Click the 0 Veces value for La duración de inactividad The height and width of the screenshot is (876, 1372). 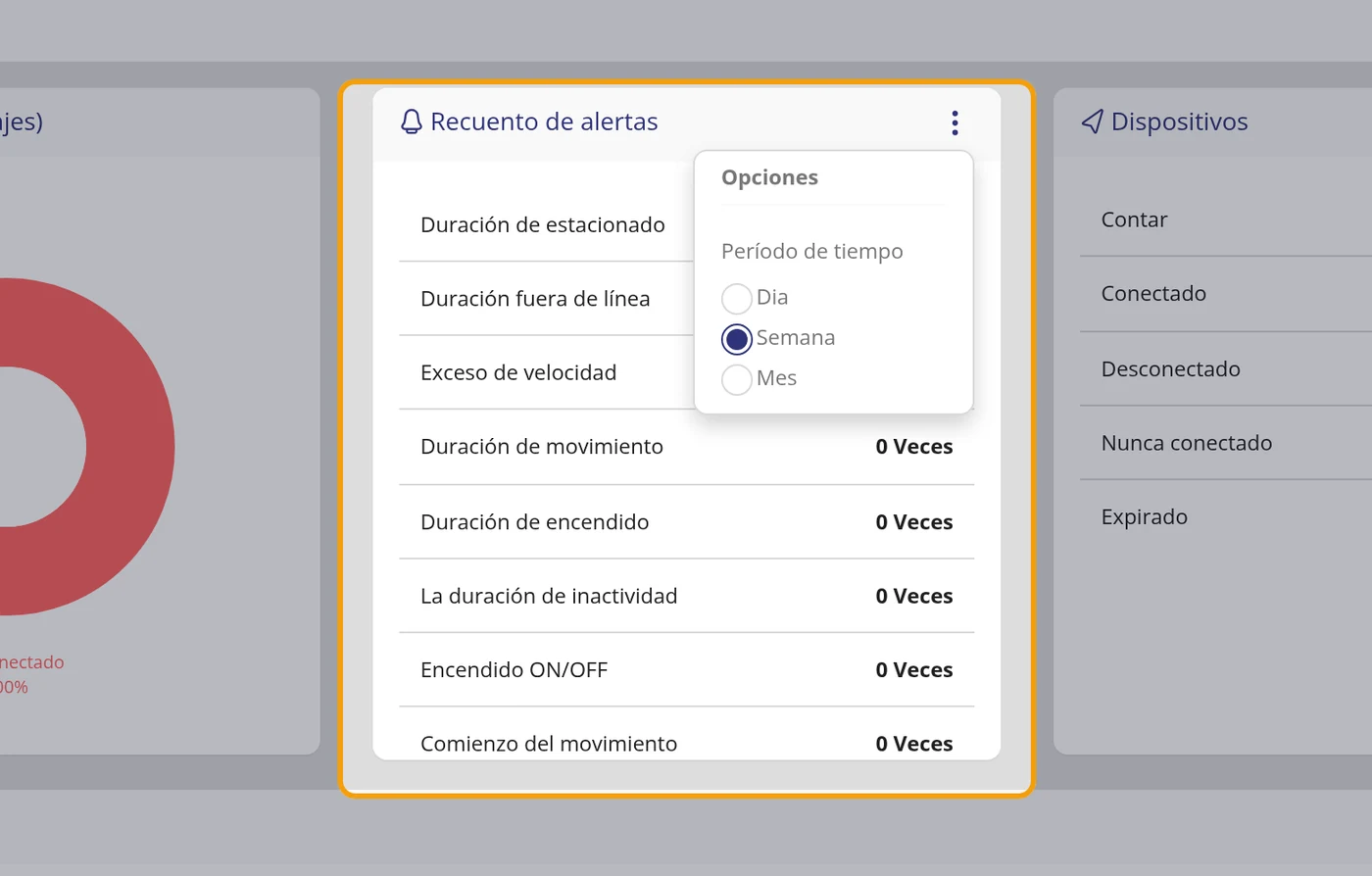[914, 596]
